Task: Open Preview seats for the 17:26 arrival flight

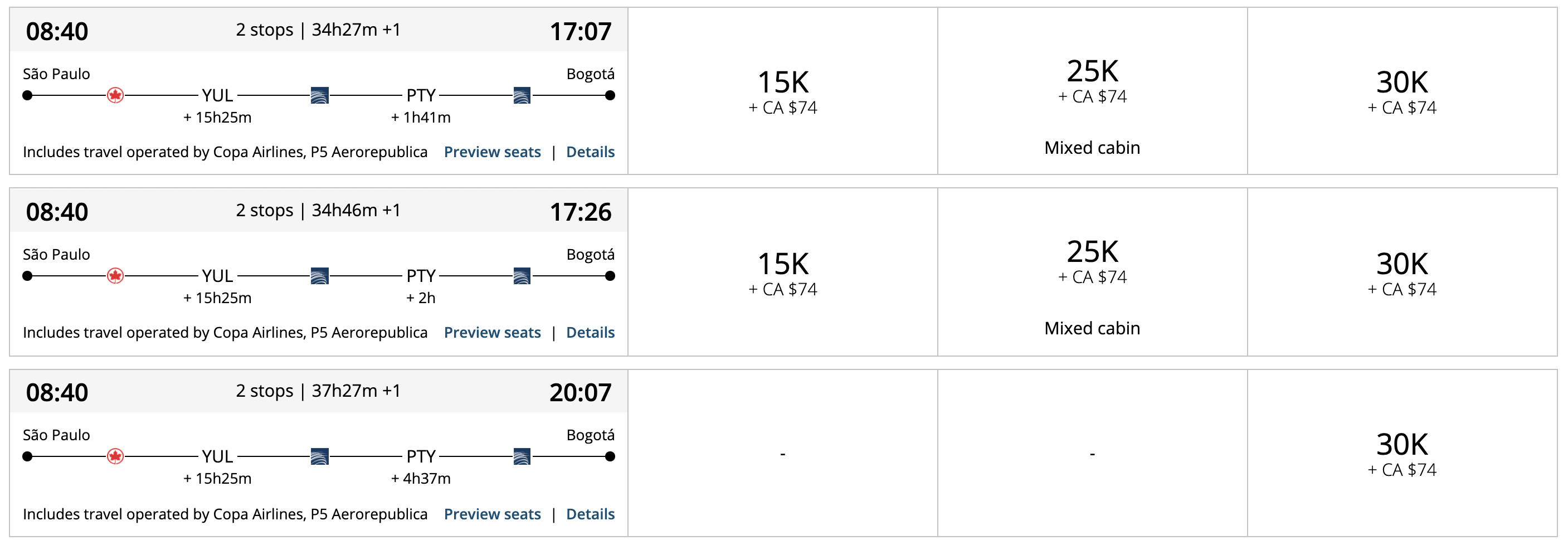Action: (492, 333)
